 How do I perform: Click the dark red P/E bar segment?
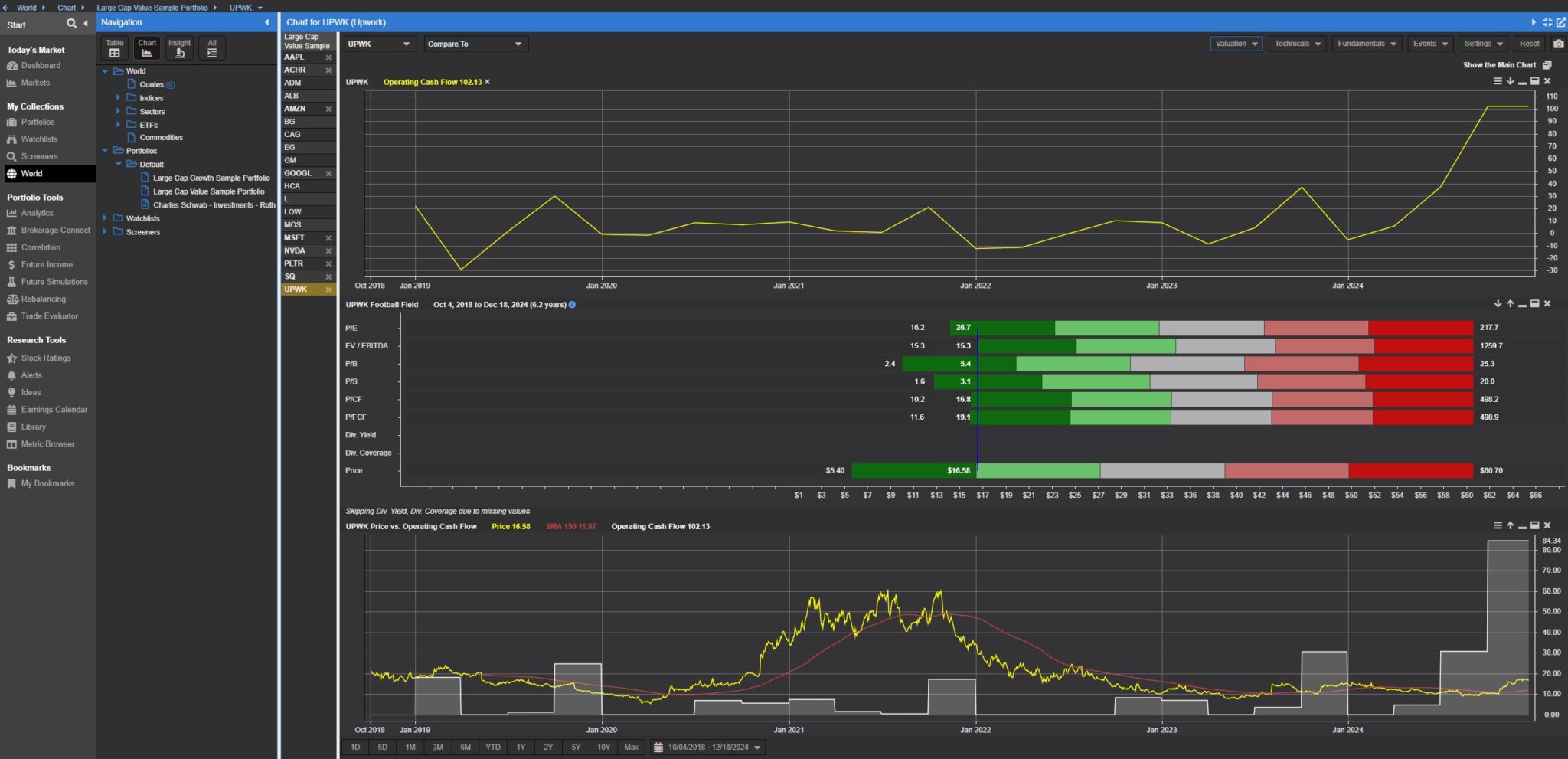coord(1420,328)
